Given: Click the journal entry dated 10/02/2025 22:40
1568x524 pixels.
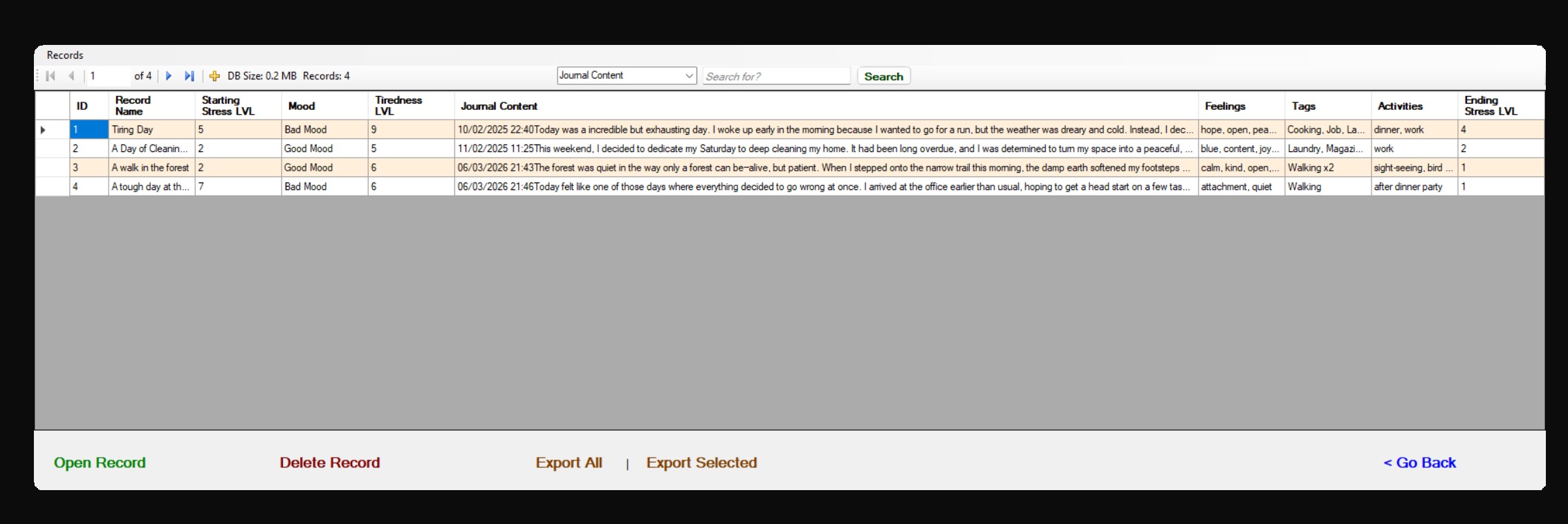Looking at the screenshot, I should [x=826, y=130].
